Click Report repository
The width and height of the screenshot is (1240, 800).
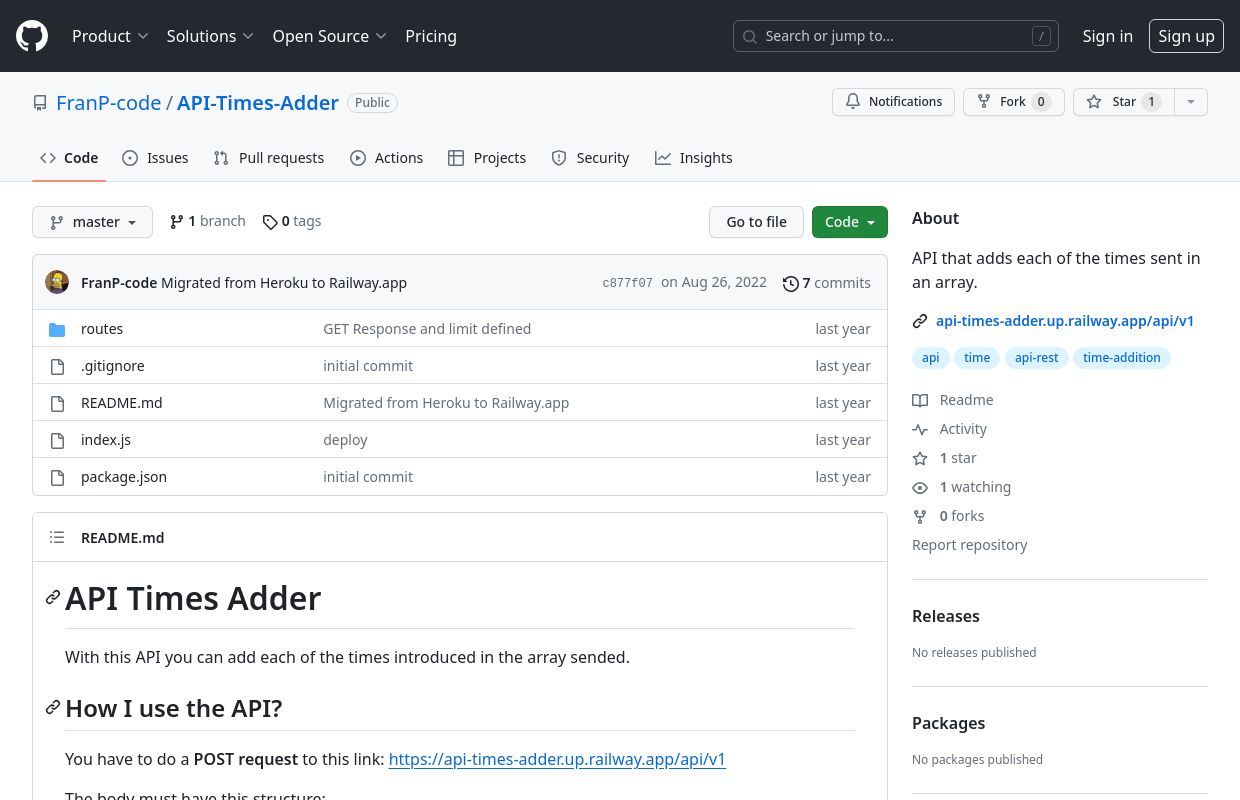(x=970, y=545)
